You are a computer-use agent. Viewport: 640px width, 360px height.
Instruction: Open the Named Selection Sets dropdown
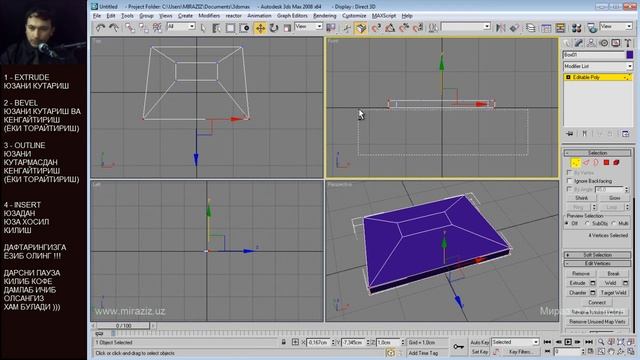466,27
